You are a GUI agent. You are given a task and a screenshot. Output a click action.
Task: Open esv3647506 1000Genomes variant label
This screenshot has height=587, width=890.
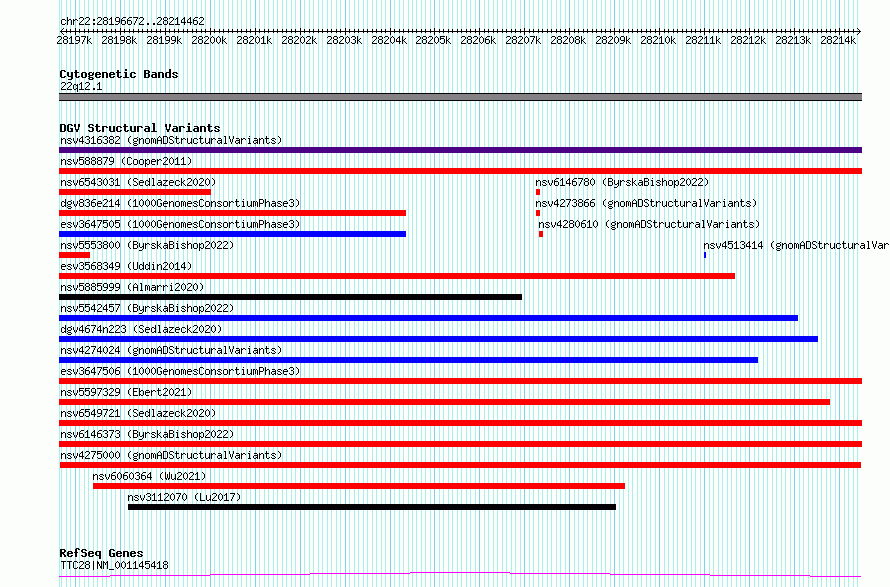click(x=180, y=371)
